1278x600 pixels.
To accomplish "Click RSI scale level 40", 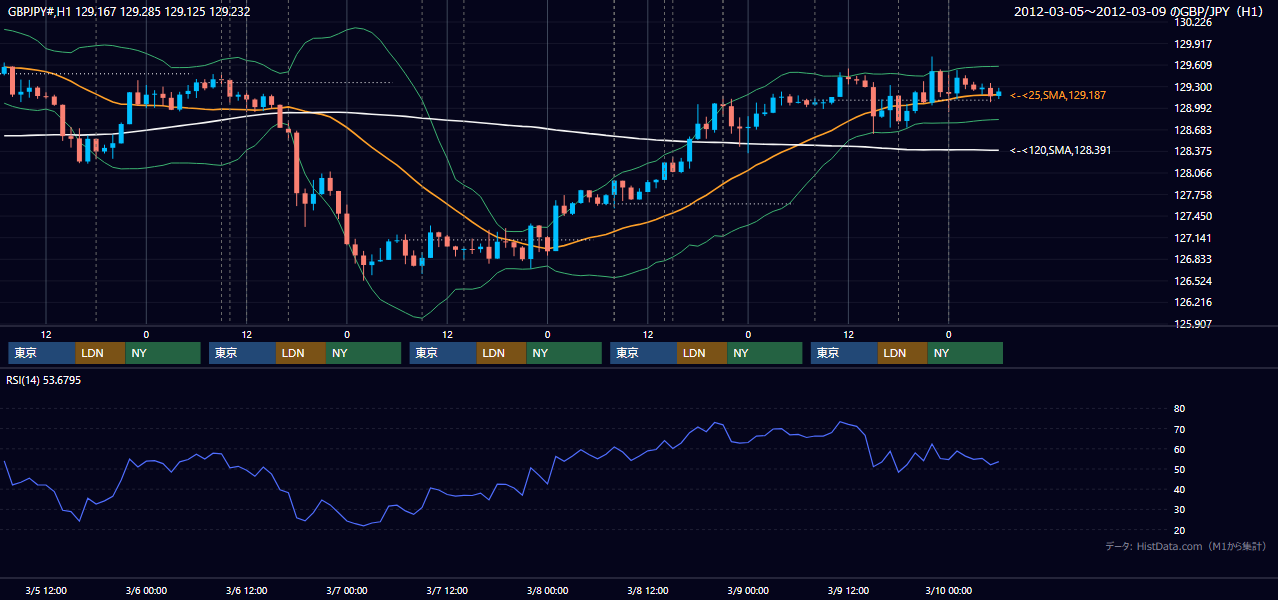I will (x=1179, y=490).
